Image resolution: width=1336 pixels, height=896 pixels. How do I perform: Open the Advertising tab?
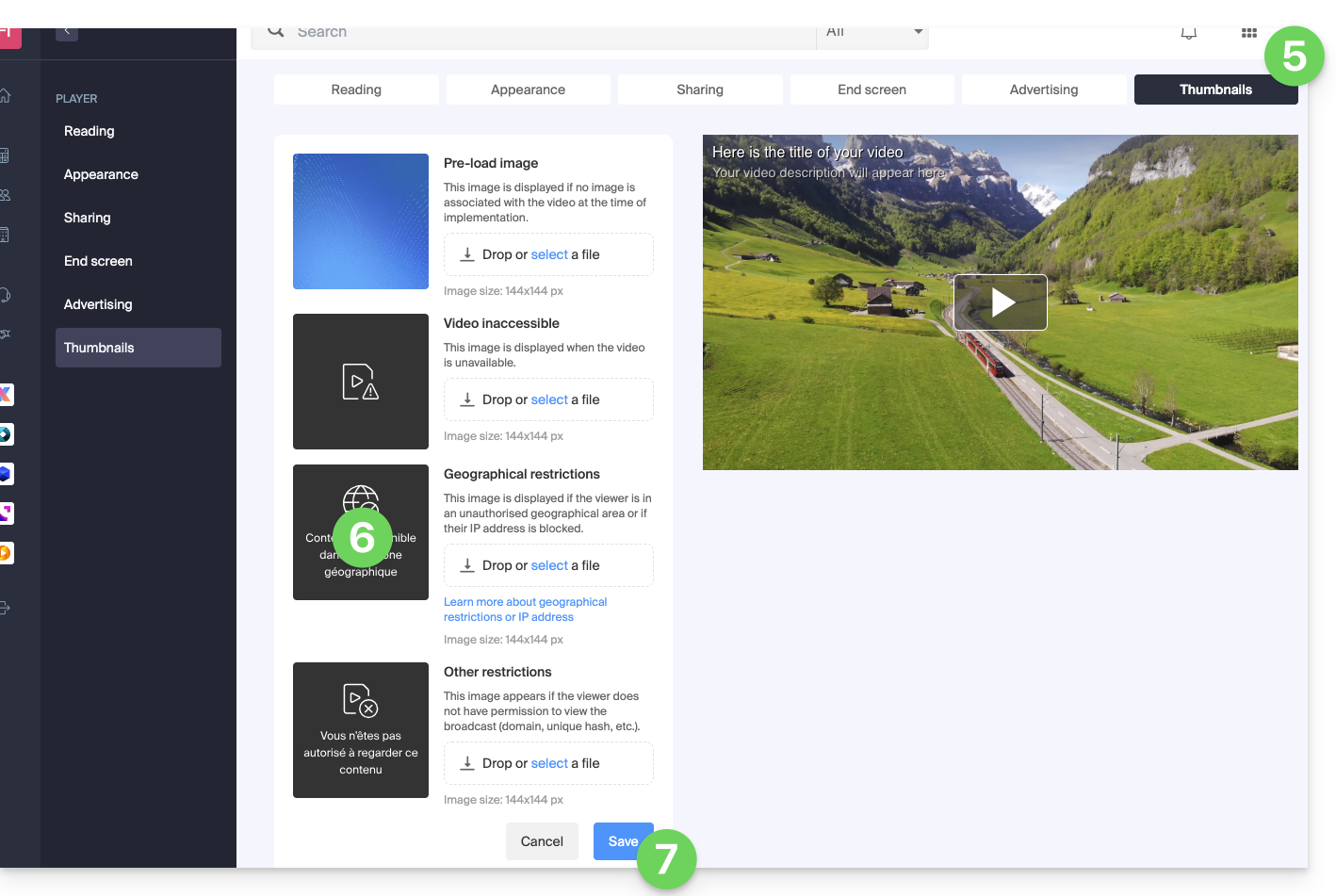tap(1043, 90)
